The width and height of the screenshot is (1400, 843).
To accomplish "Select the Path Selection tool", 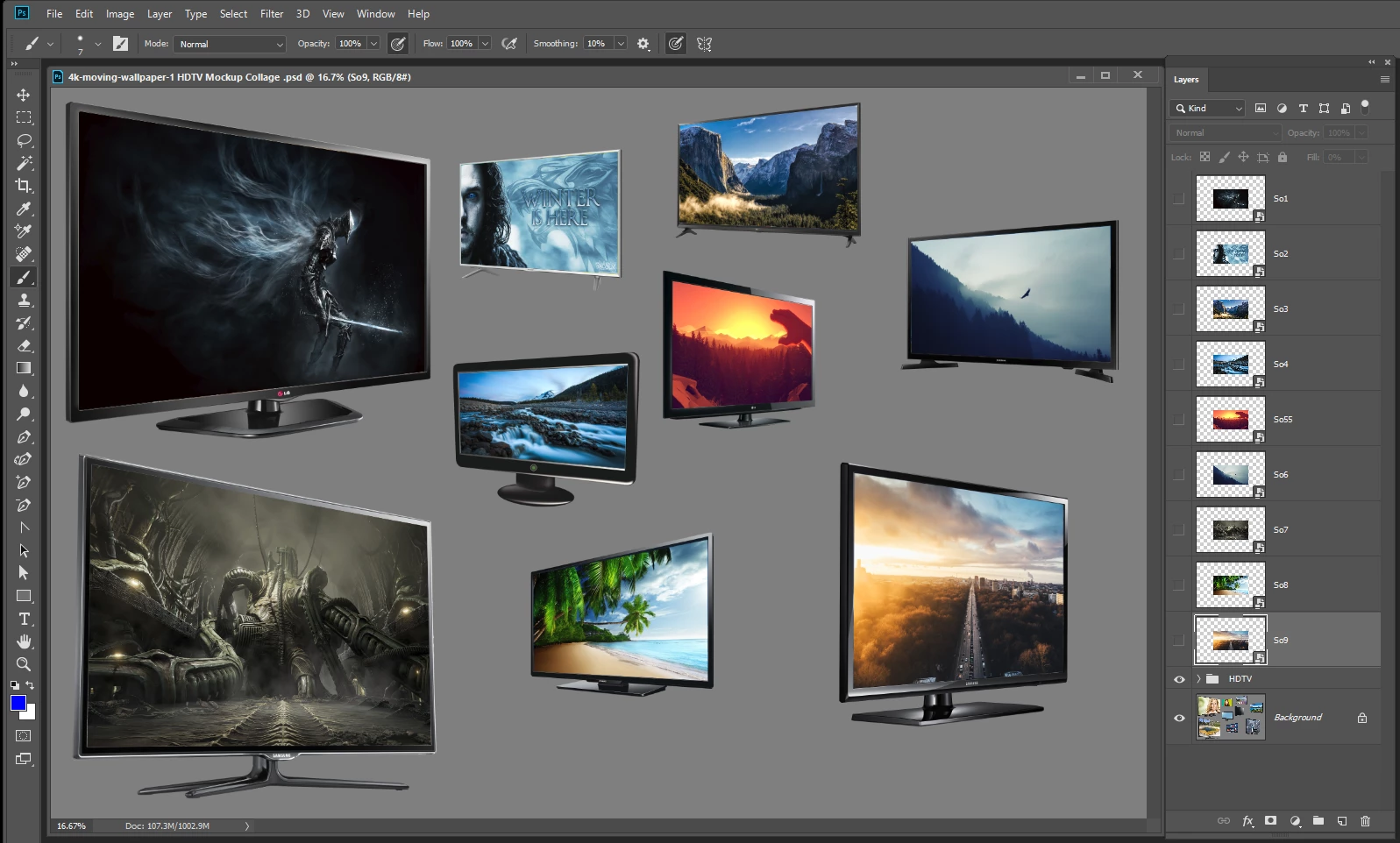I will coord(24,550).
